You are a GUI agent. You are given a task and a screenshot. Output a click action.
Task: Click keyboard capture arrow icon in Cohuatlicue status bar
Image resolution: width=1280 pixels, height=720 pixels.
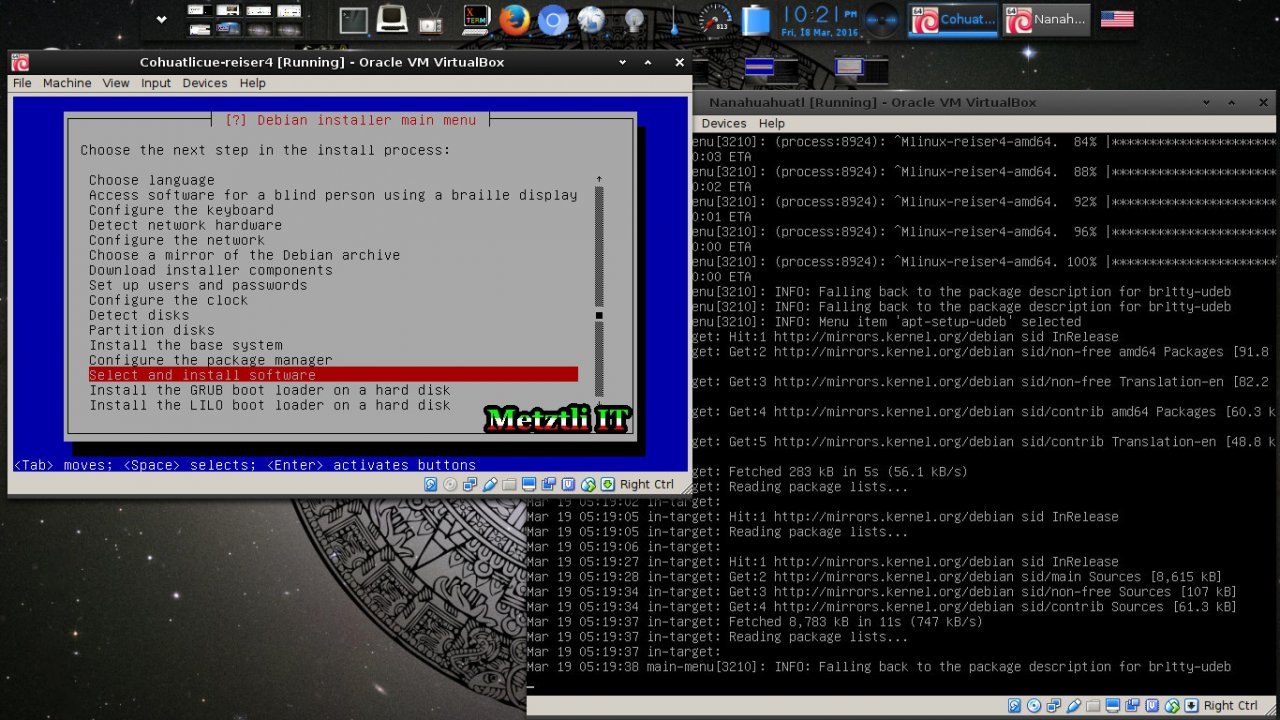[x=608, y=484]
